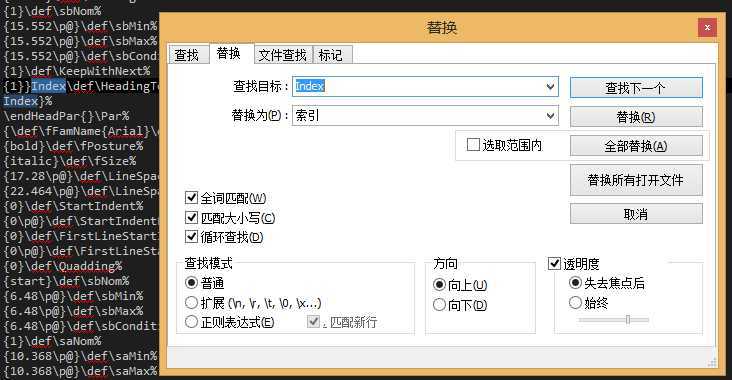Close the 替换 dialog

707,28
